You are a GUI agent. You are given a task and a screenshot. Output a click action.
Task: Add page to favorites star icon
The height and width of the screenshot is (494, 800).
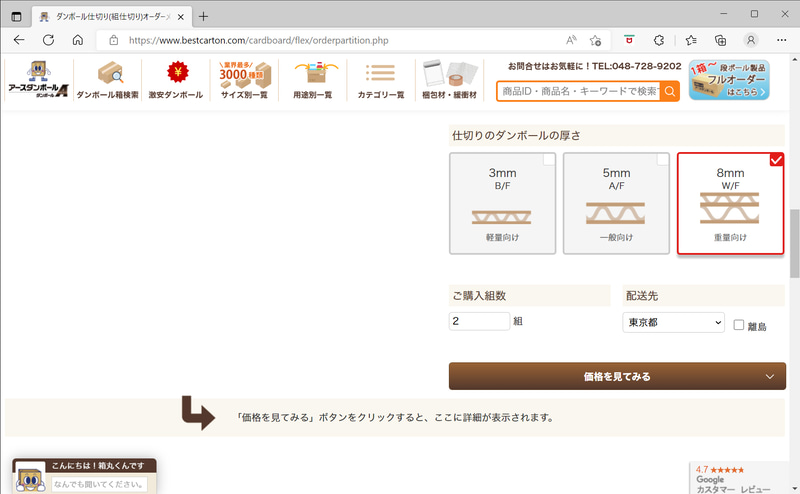coord(595,40)
